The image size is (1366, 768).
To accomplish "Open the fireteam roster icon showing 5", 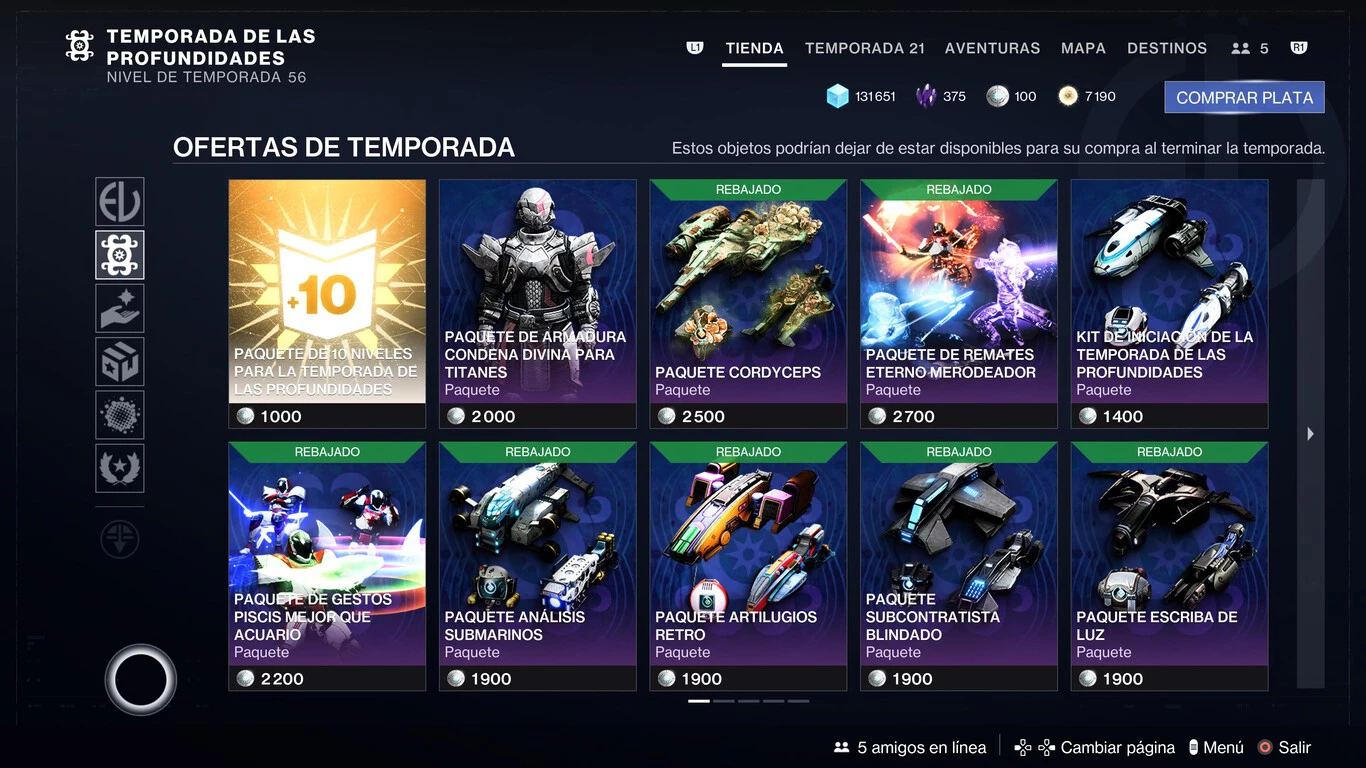I will (x=1250, y=48).
